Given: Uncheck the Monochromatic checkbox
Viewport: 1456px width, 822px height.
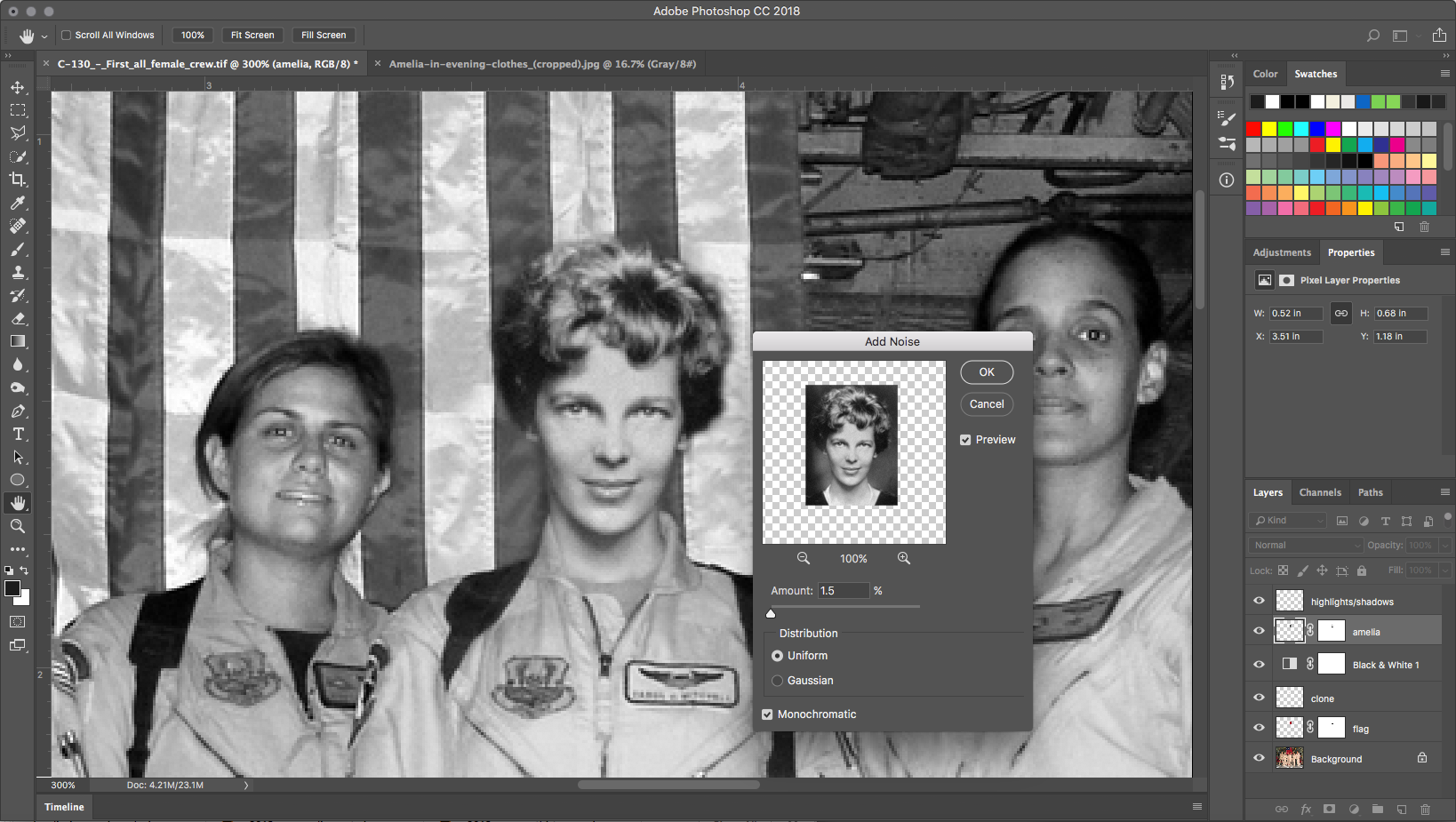Looking at the screenshot, I should 767,714.
